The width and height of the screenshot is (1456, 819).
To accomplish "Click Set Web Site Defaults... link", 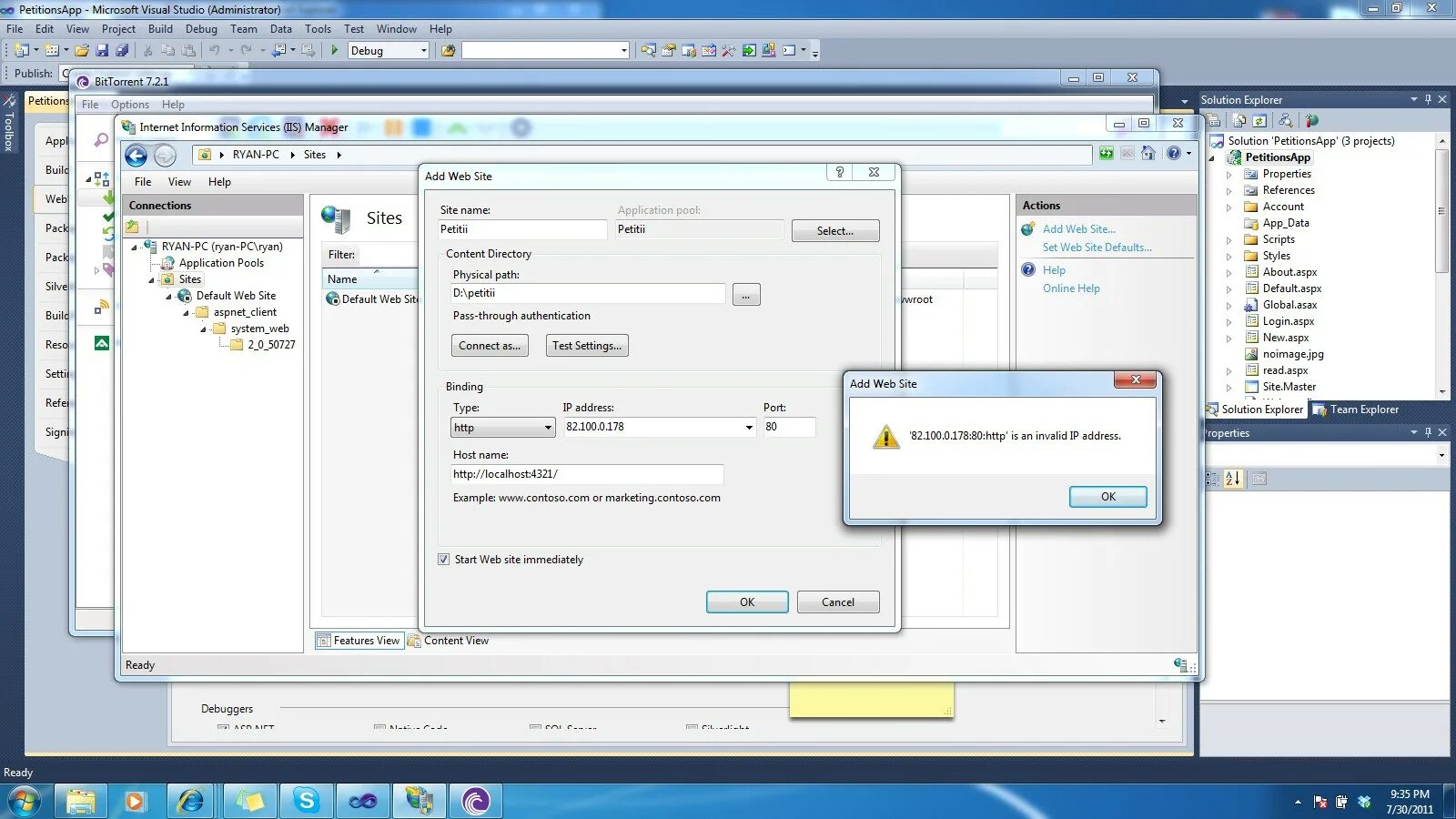I will point(1097,248).
